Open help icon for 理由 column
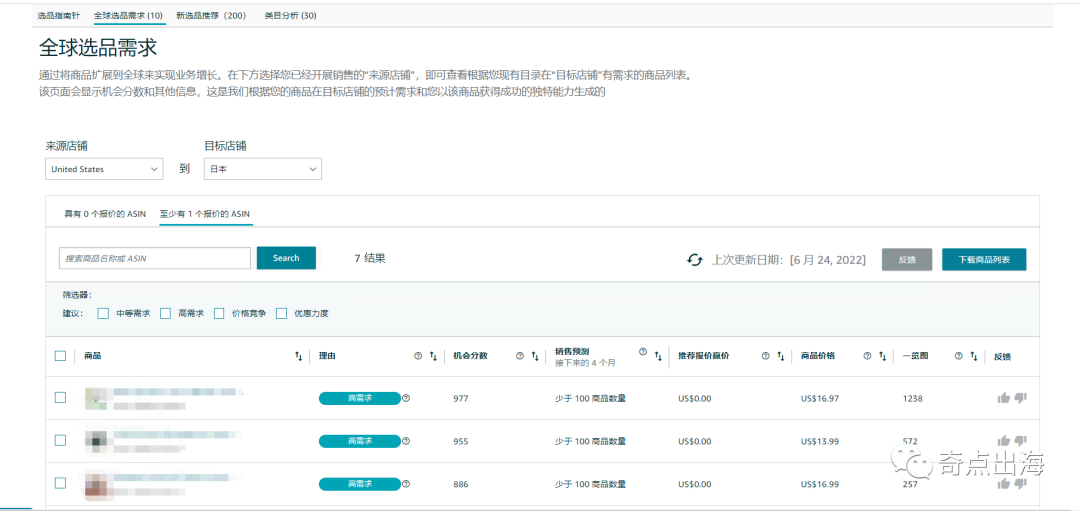1080x511 pixels. [x=417, y=356]
